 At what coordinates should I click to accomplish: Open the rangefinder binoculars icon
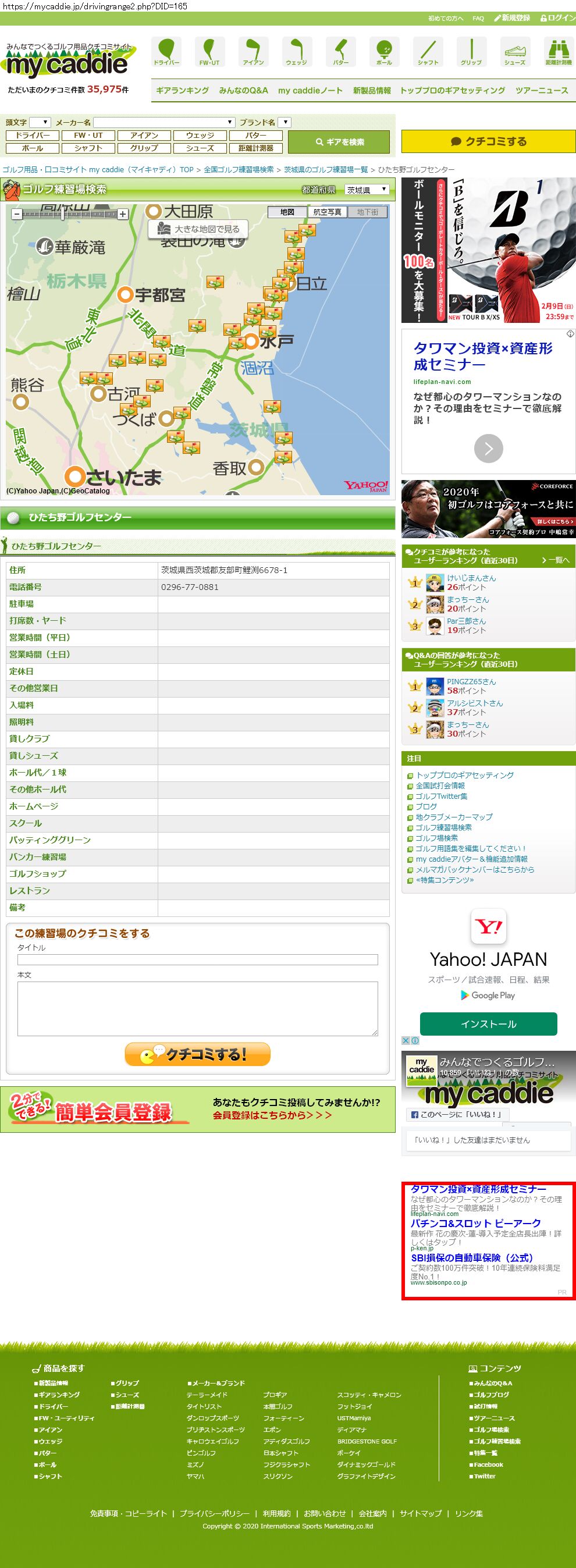coord(558,51)
